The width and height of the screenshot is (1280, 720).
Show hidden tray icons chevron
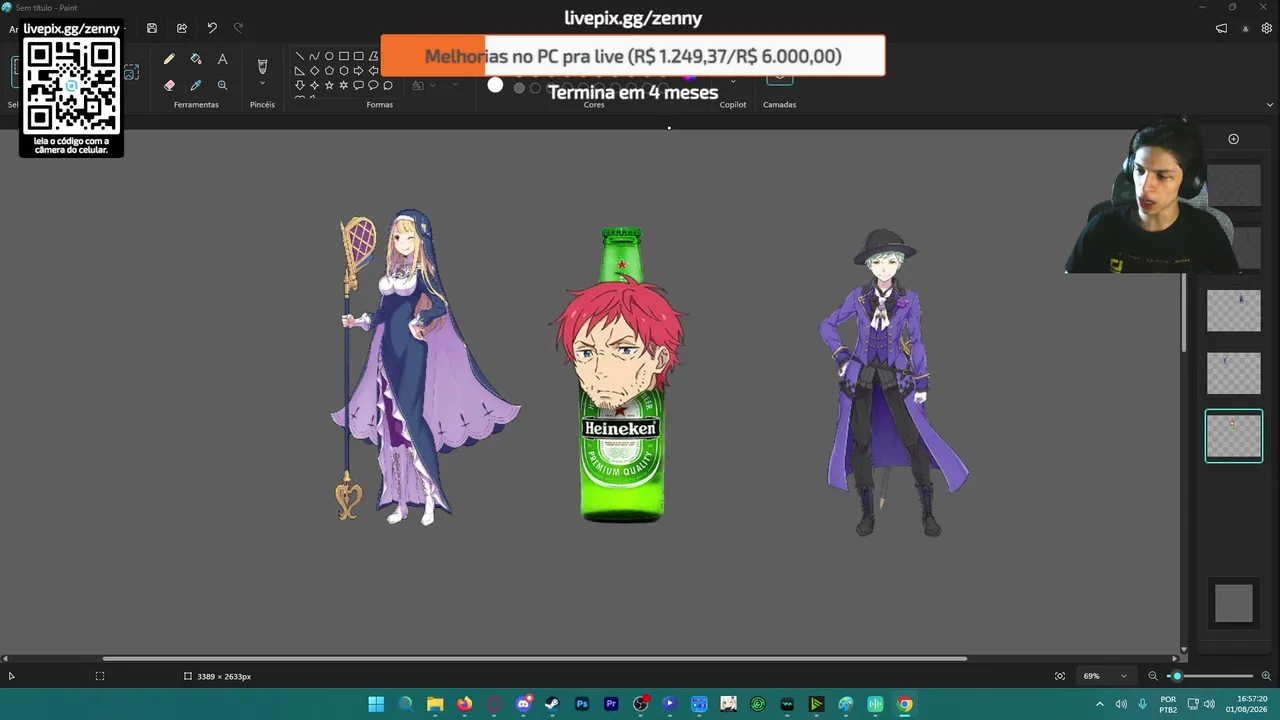tap(1100, 704)
